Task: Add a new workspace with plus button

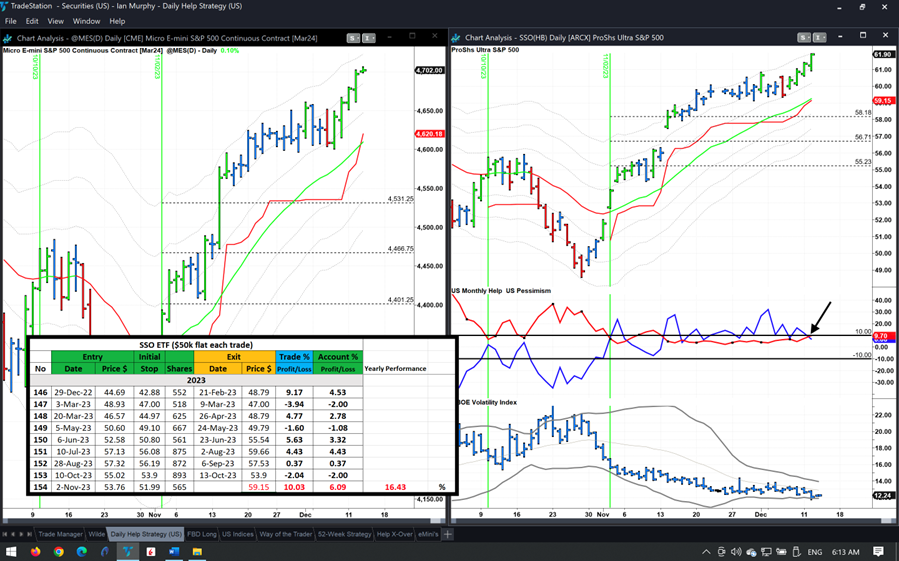Action: click(448, 535)
